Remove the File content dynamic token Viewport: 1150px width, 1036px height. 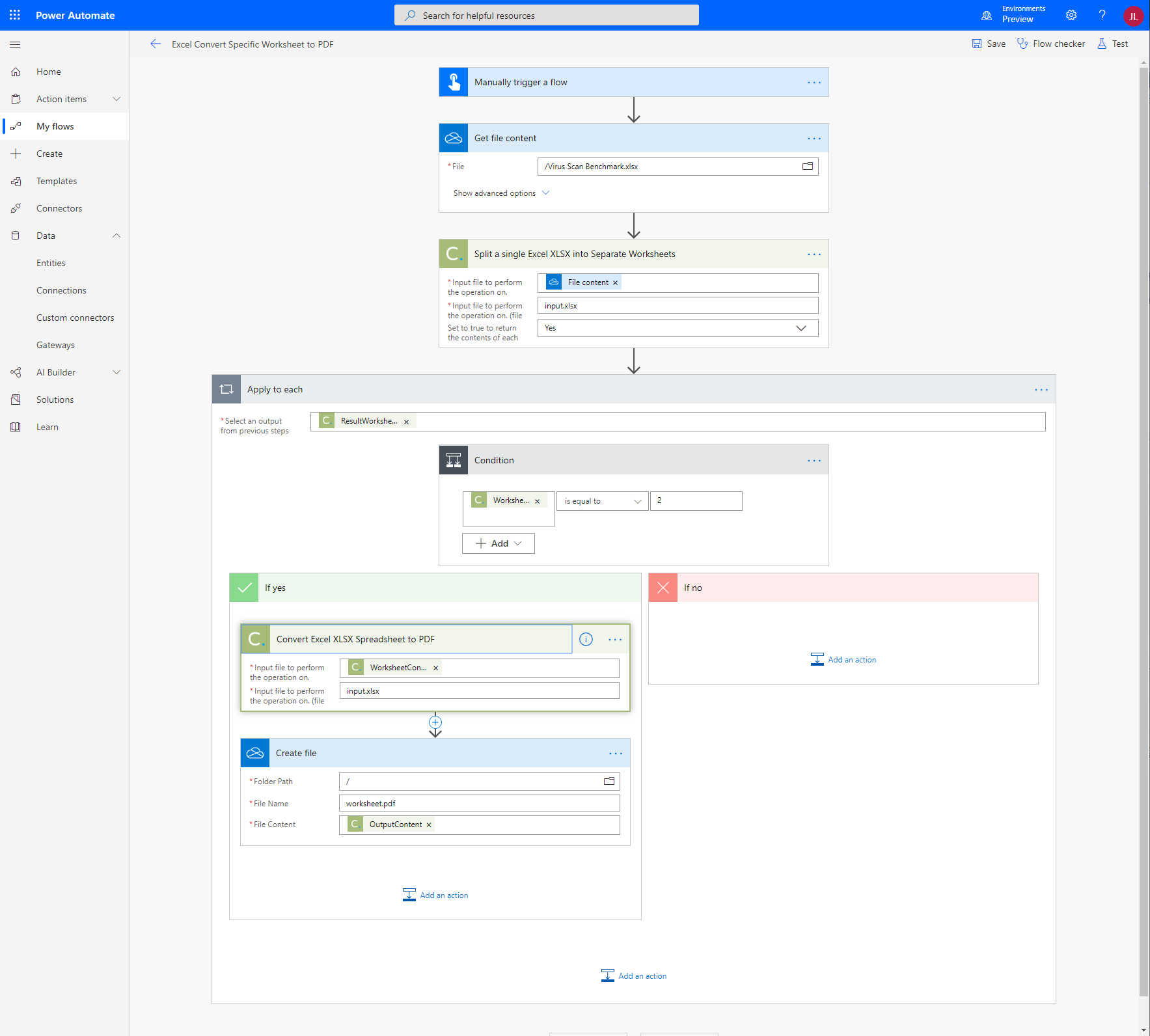click(614, 282)
